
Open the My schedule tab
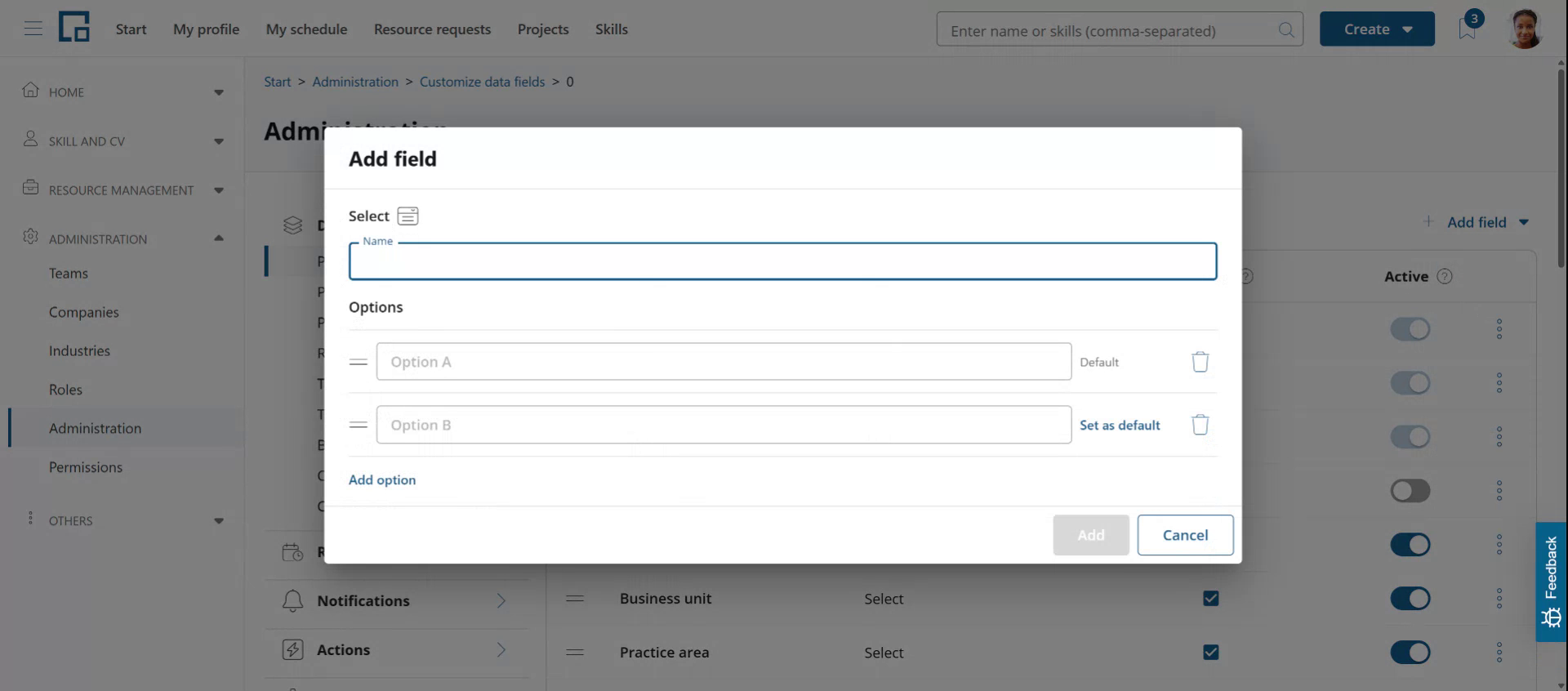(x=306, y=29)
